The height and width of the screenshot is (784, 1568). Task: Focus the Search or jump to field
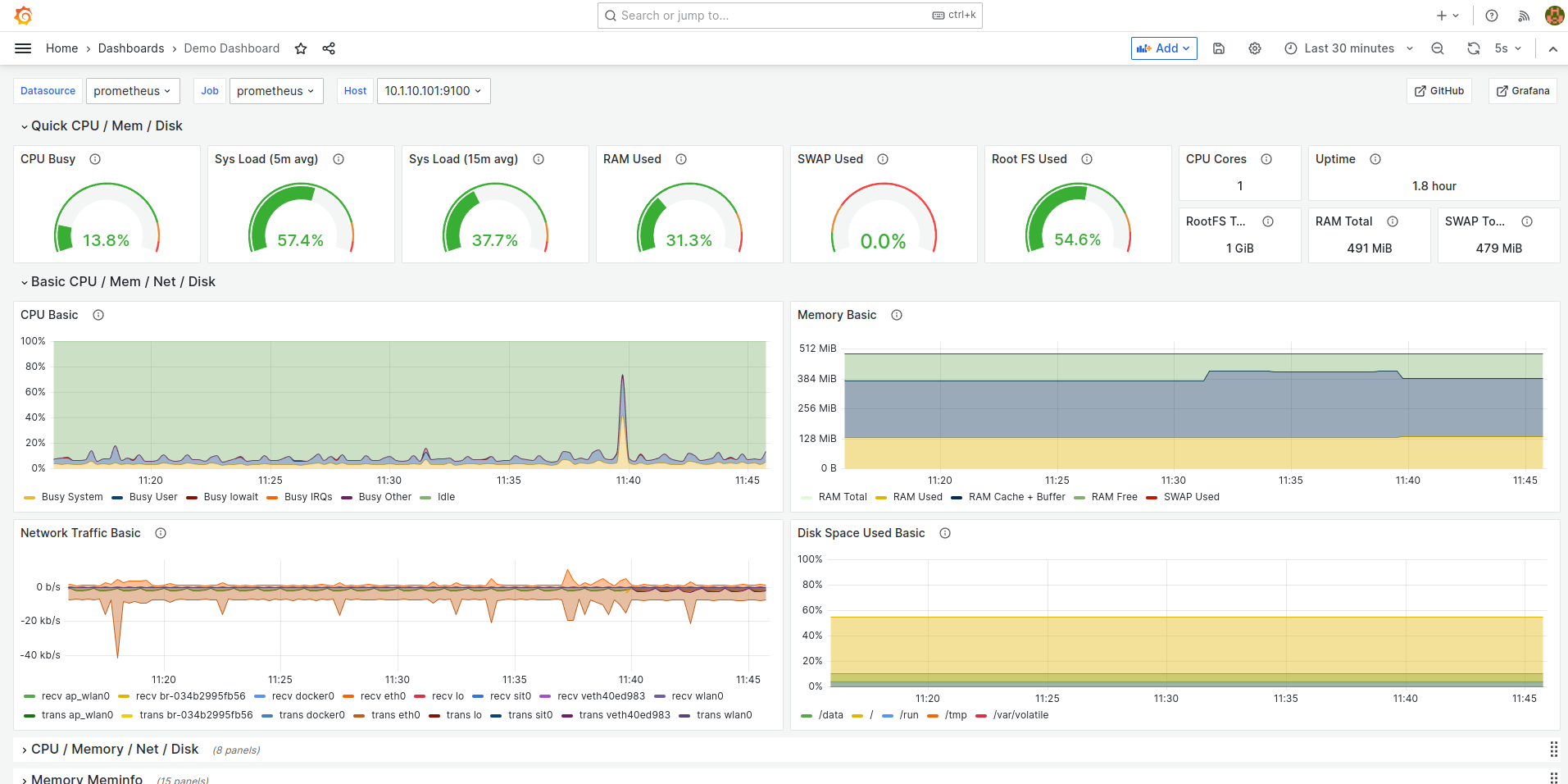click(x=770, y=16)
